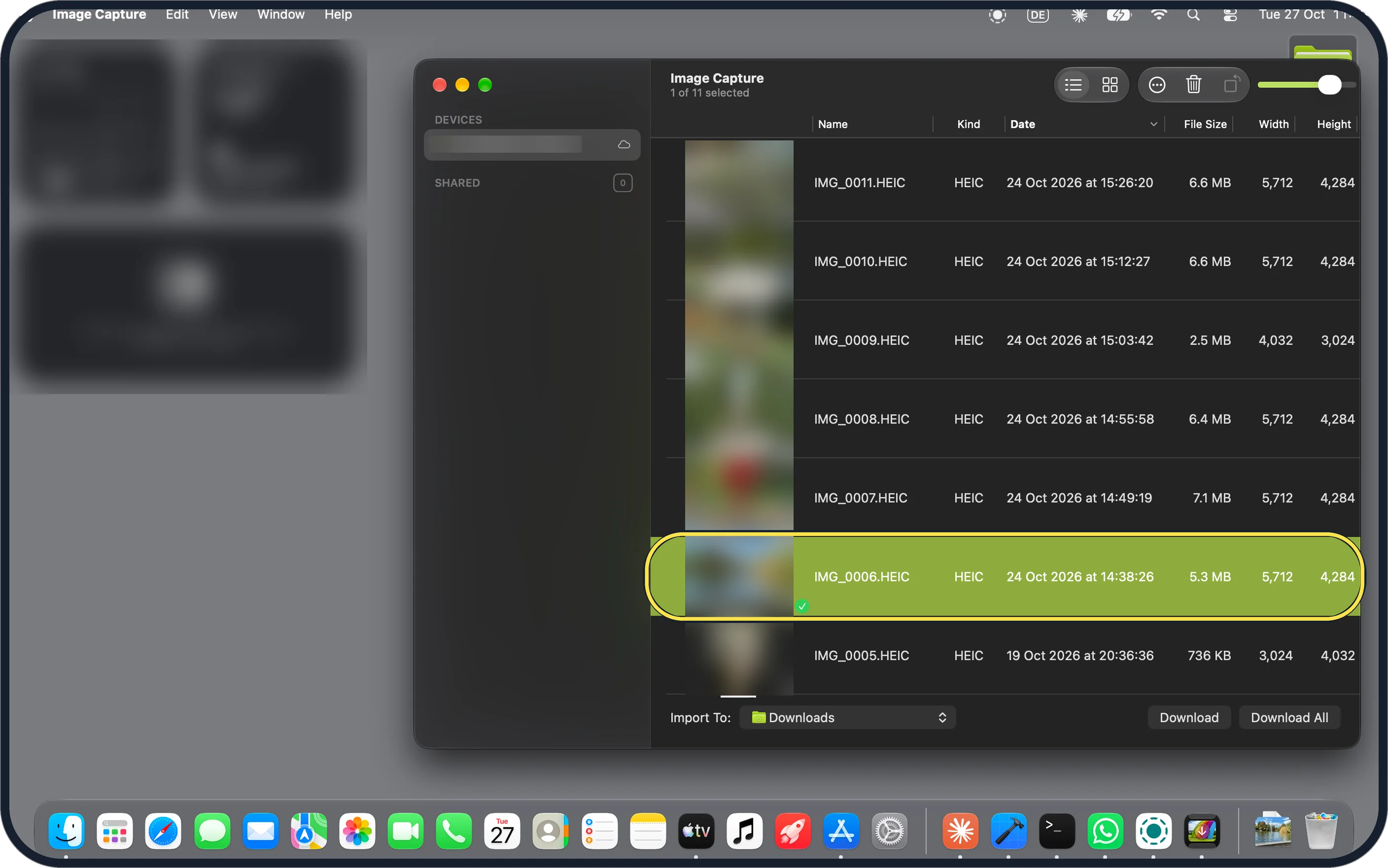Click the shared devices count badge

623,183
